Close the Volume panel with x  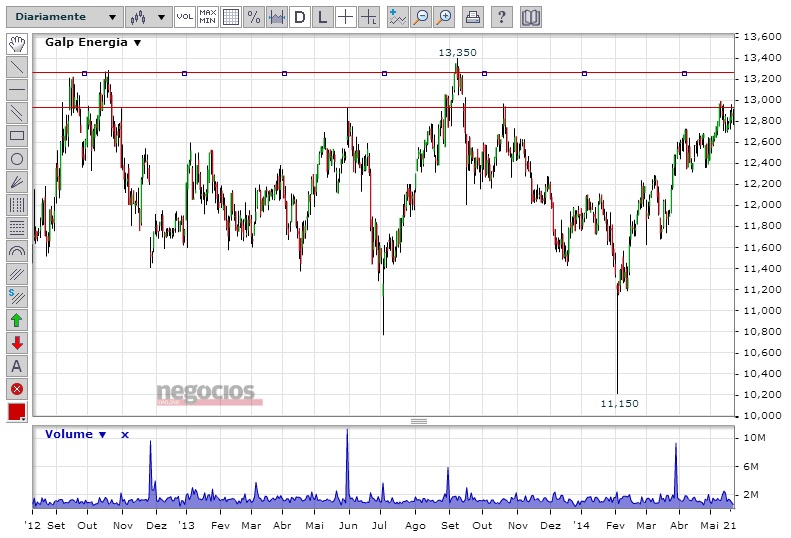click(x=125, y=435)
